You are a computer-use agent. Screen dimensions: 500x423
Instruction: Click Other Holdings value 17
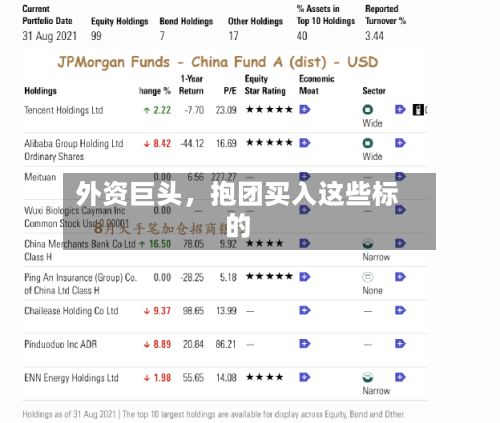[233, 36]
